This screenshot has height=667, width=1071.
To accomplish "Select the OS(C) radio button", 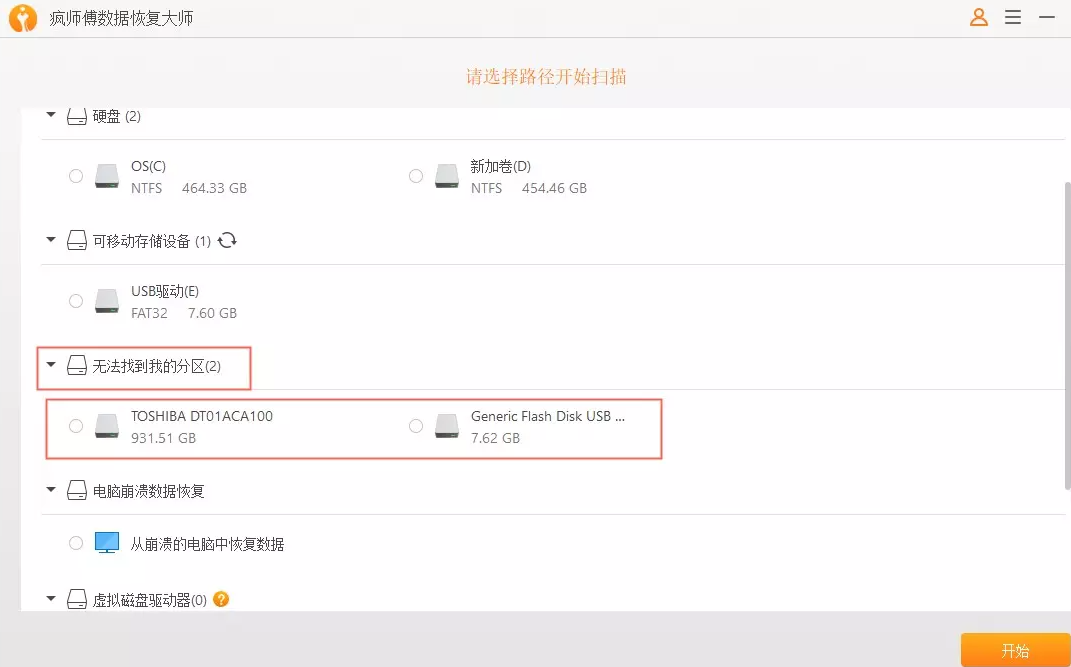I will (x=76, y=176).
